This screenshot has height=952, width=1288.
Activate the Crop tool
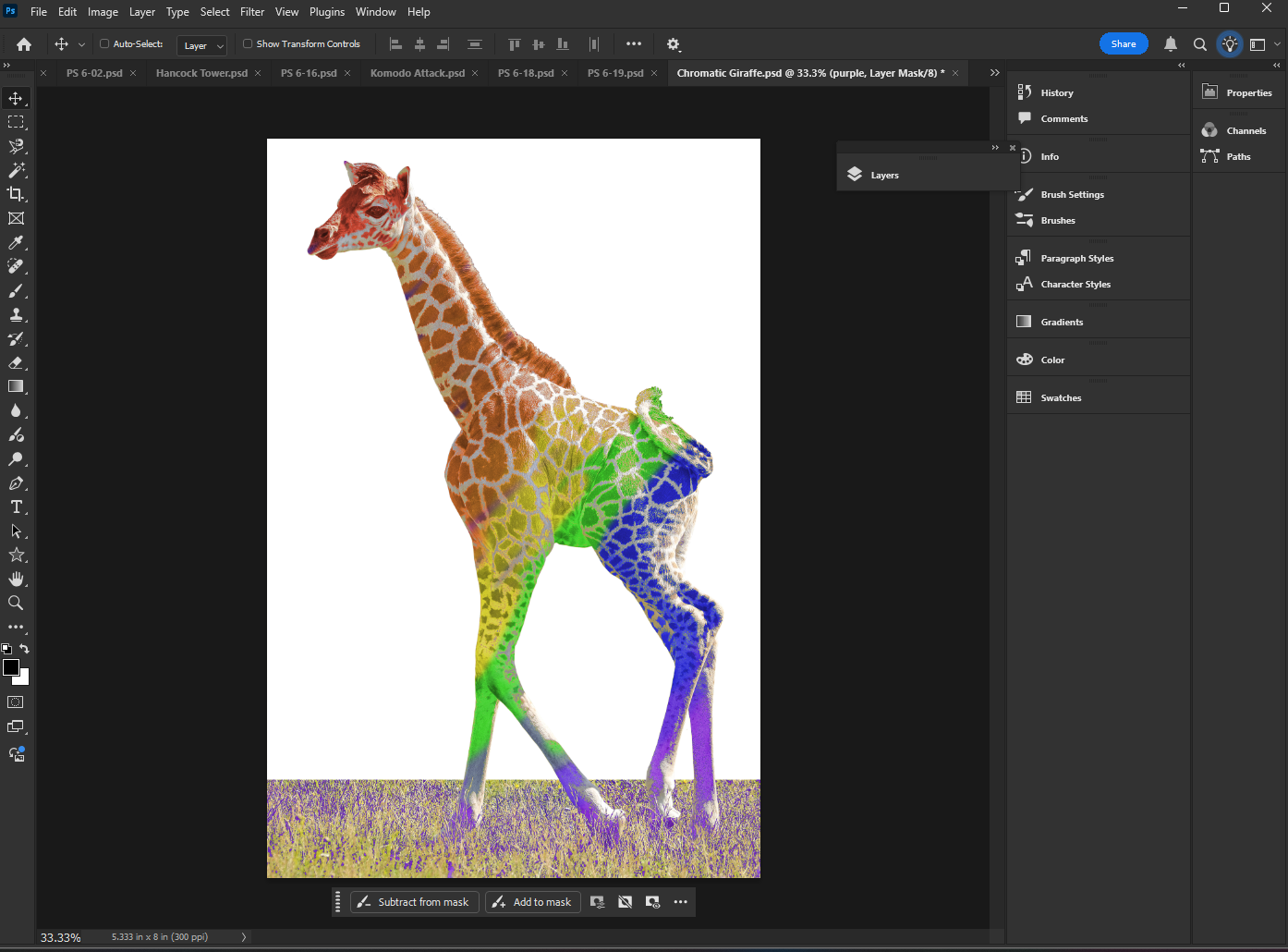click(15, 194)
